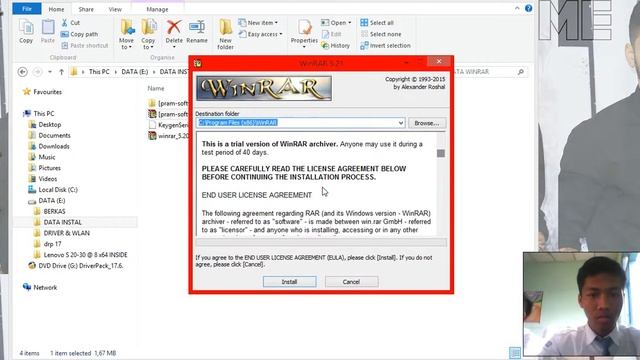
Task: Click the Paste icon in the ribbon
Action: [48, 28]
